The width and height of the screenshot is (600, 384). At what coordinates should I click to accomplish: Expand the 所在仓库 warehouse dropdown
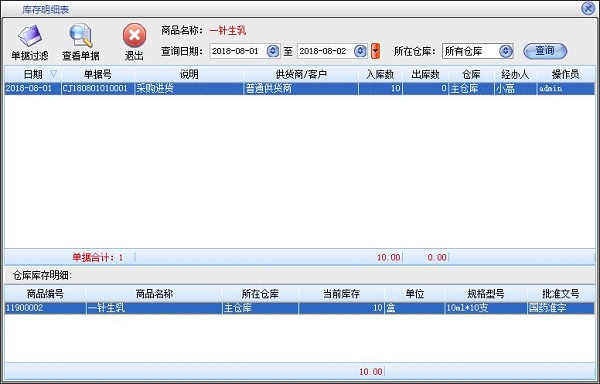(x=506, y=51)
